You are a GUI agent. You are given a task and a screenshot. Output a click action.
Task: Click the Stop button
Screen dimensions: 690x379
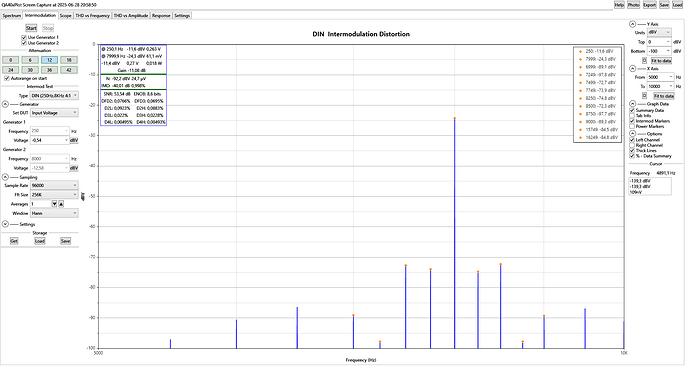tap(48, 28)
